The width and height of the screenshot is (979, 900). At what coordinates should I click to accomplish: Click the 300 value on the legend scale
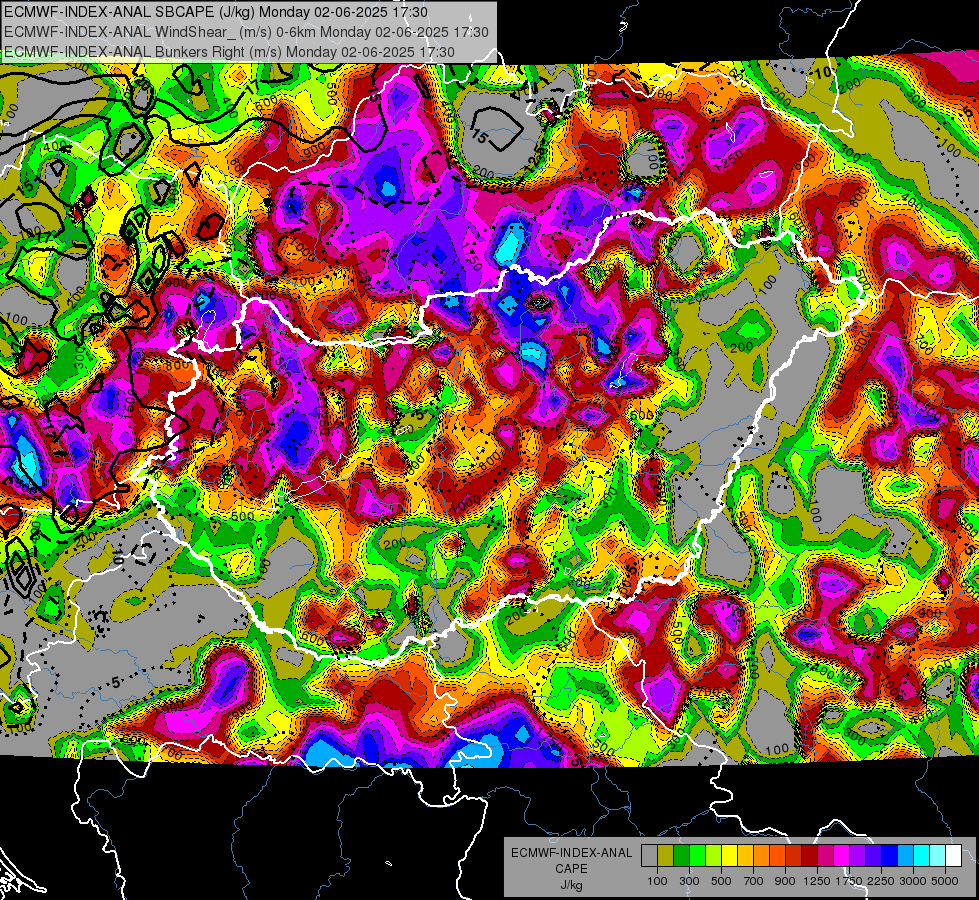(x=689, y=881)
